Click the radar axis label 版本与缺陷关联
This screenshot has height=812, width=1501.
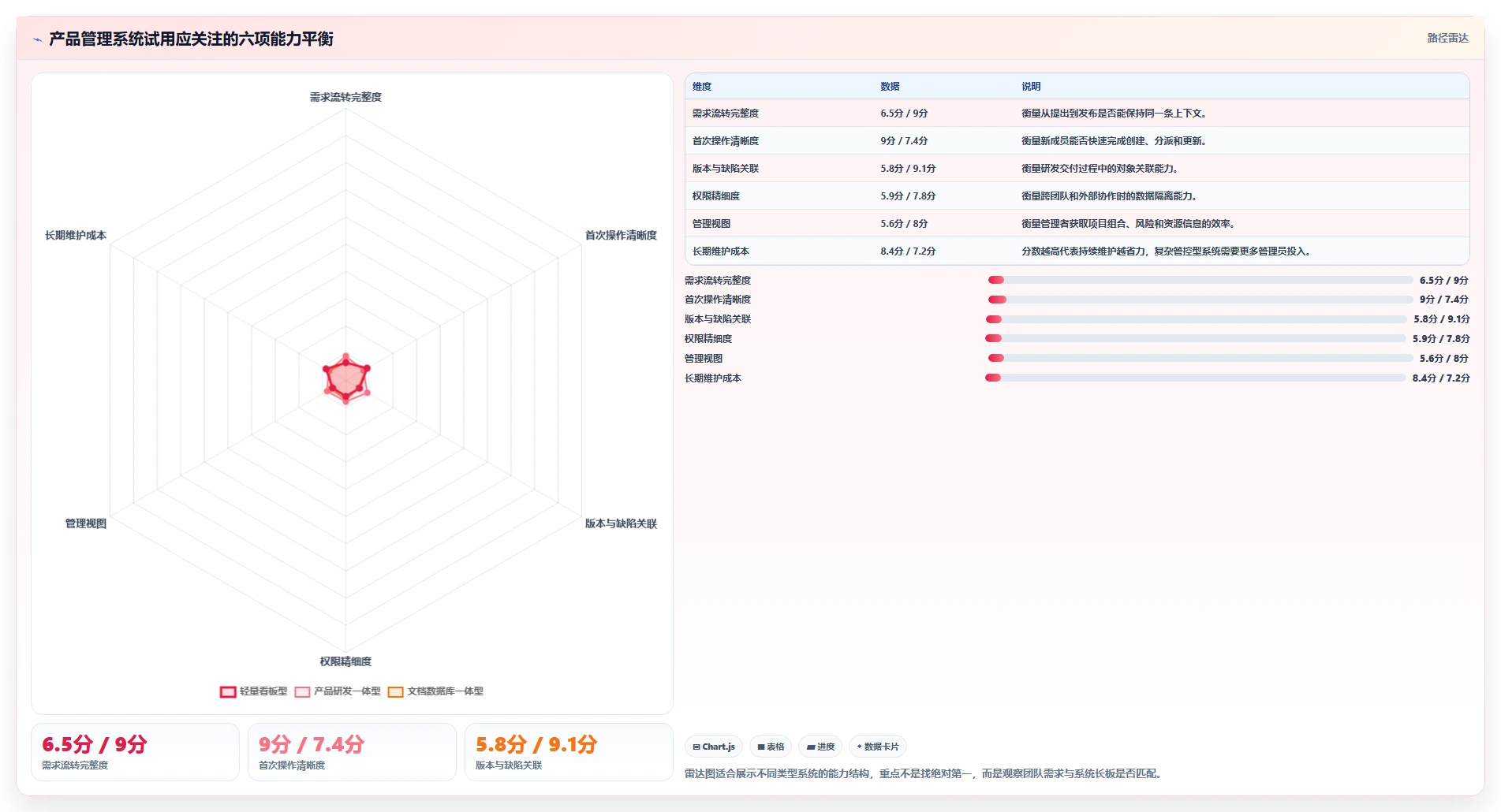click(x=621, y=523)
